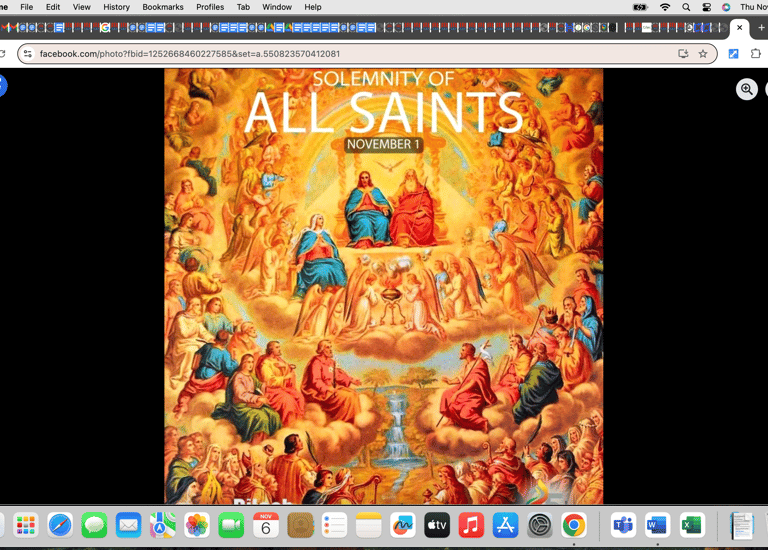Viewport: 768px width, 550px height.
Task: Open Microsoft Teams from the Dock
Action: 623,525
